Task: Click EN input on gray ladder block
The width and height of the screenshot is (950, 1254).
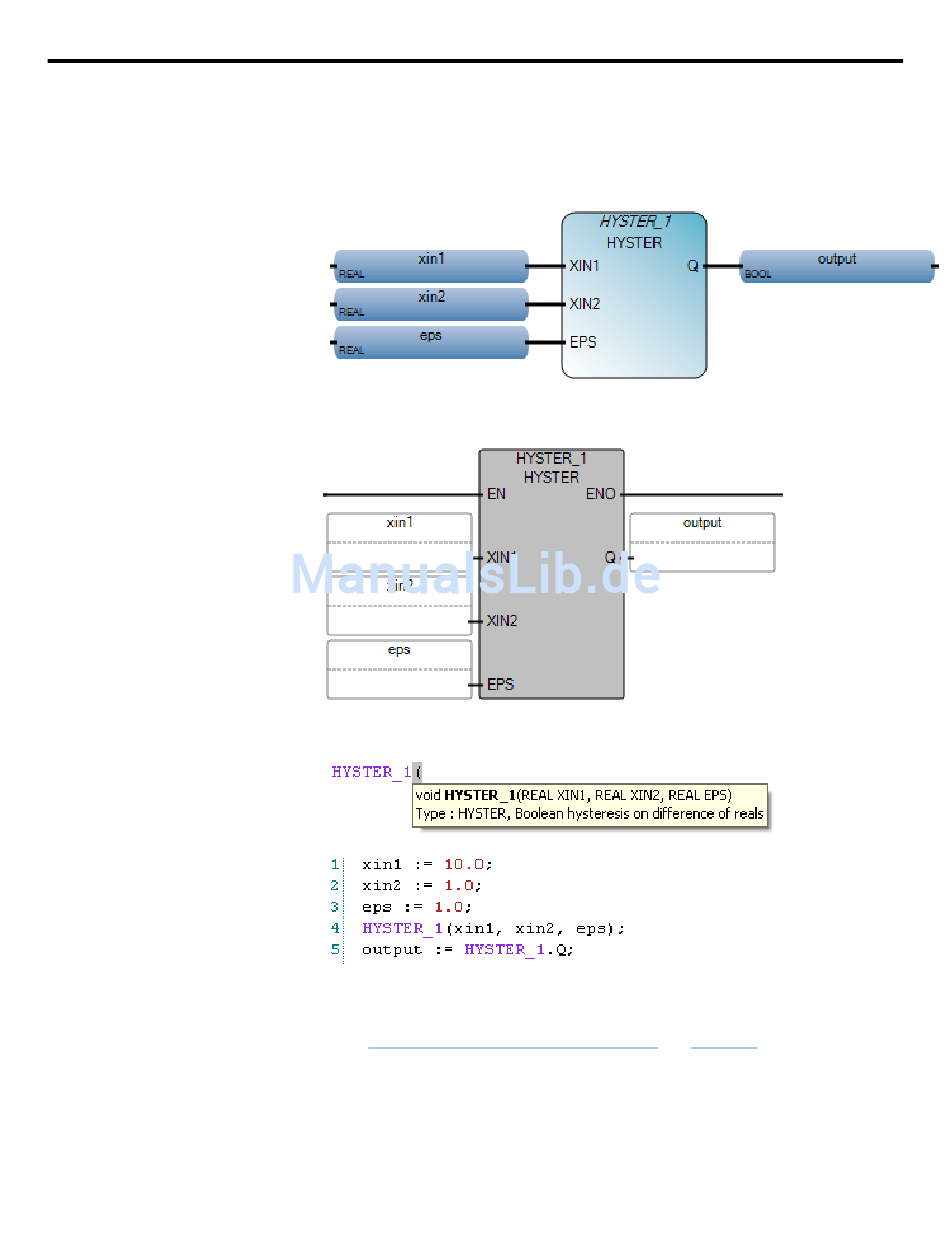Action: [495, 494]
